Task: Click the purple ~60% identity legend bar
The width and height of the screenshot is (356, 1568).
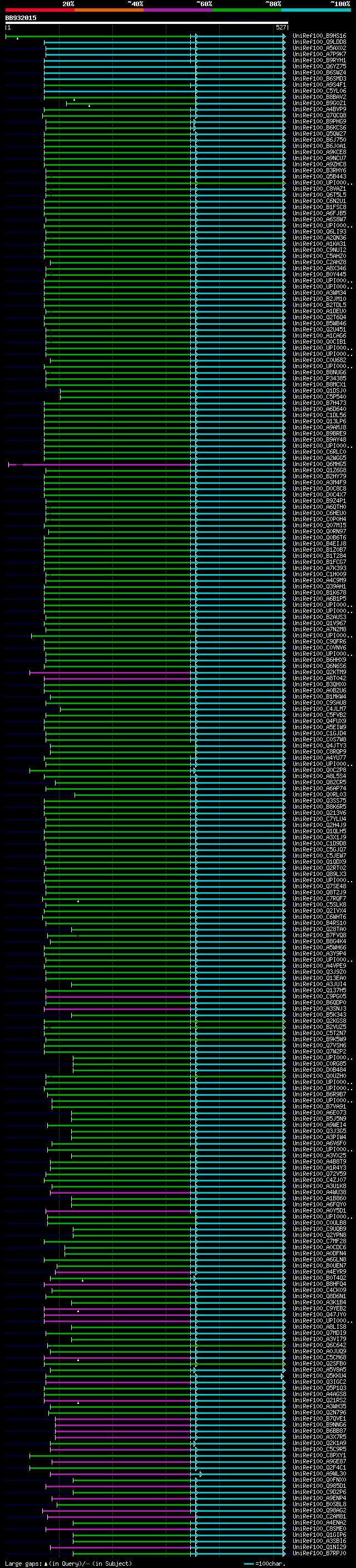Action: tap(177, 11)
